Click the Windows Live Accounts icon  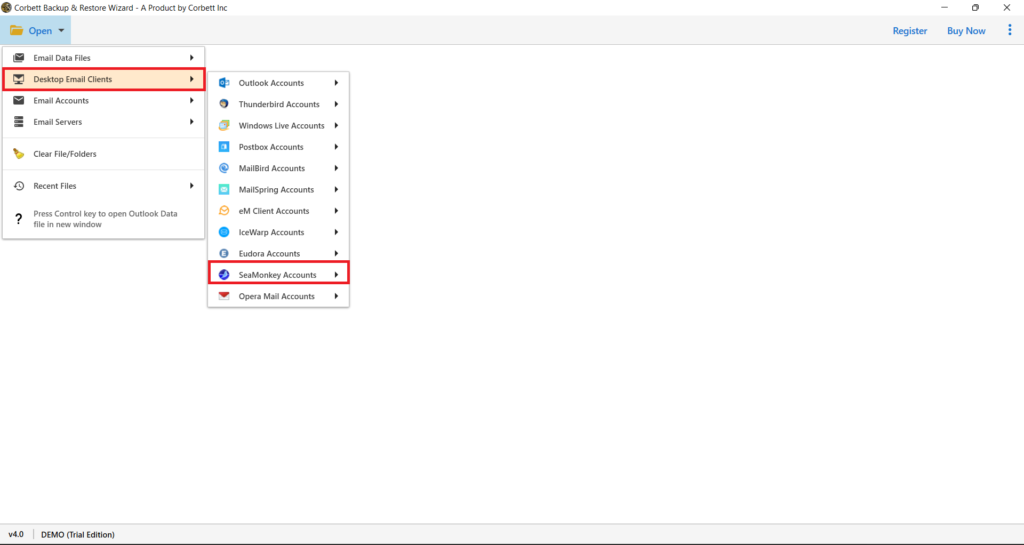point(224,125)
